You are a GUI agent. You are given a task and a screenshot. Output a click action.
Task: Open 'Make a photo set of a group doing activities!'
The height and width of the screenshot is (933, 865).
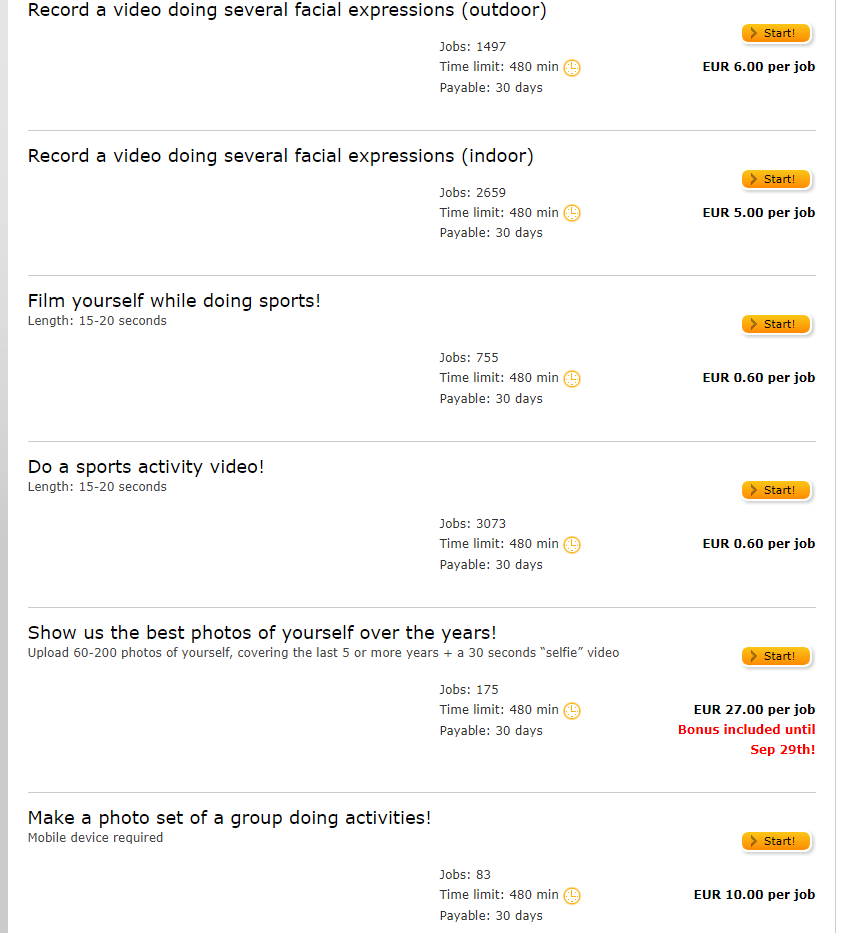230,818
